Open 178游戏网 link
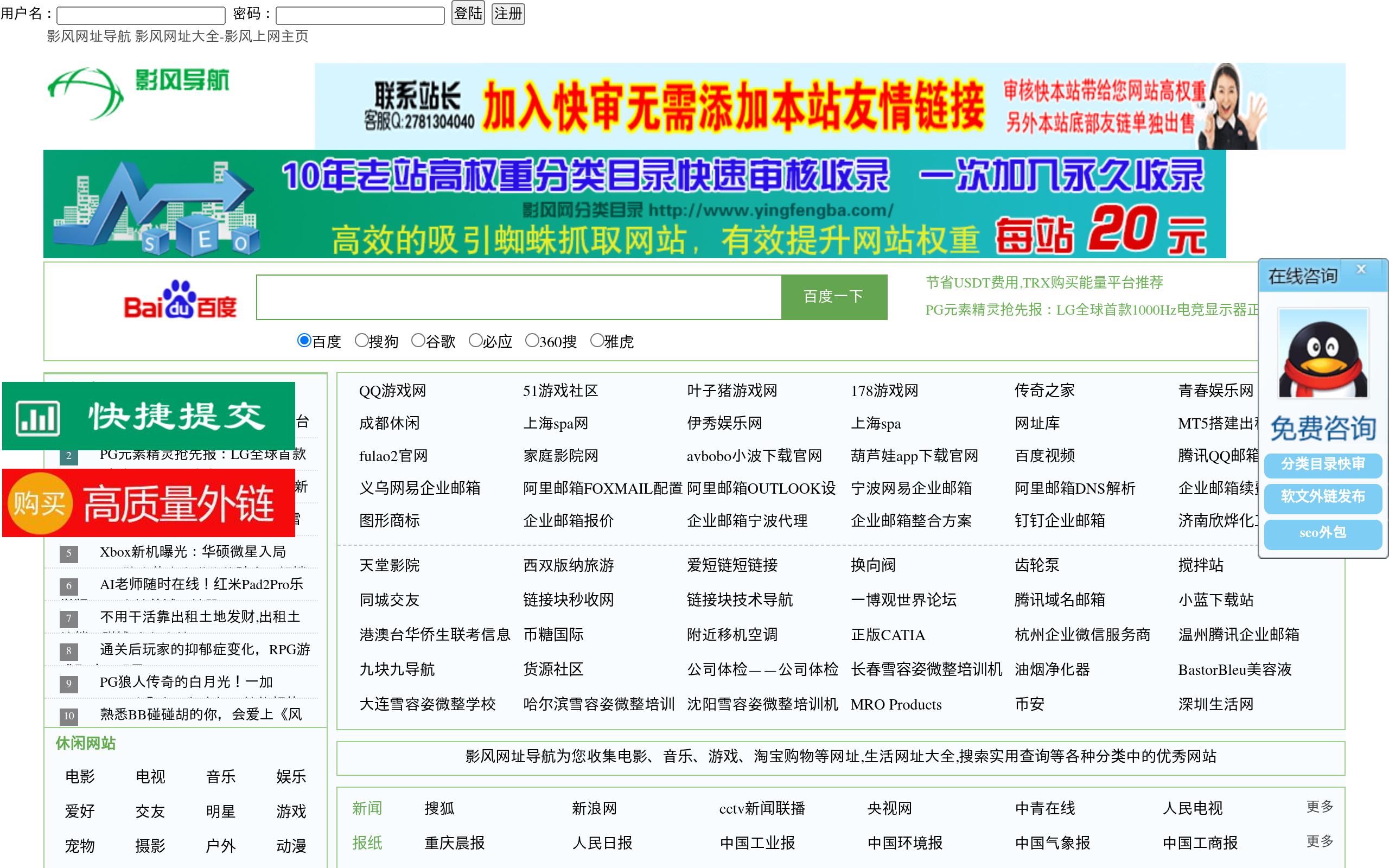Image resolution: width=1389 pixels, height=868 pixels. pyautogui.click(x=884, y=391)
